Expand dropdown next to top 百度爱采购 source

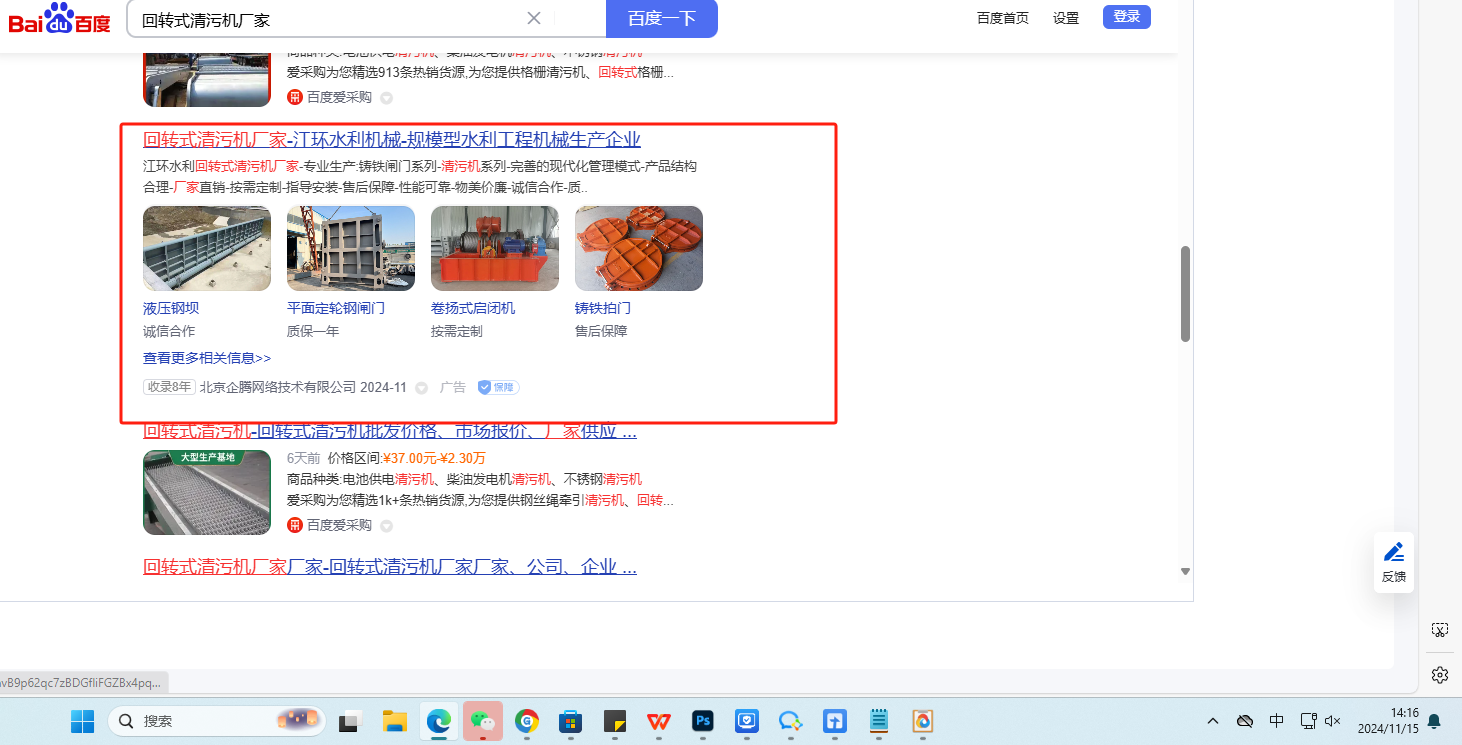coord(387,98)
